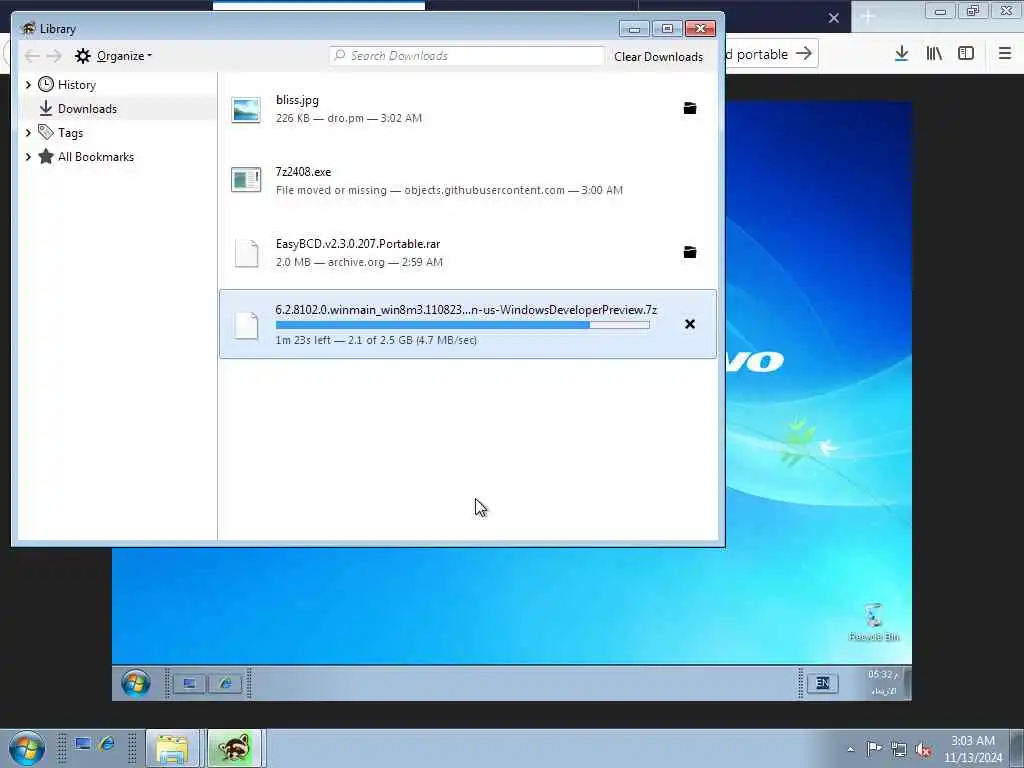Cancel the WindowsDeveloperPreview.7z download
This screenshot has width=1024, height=768.
click(x=690, y=324)
